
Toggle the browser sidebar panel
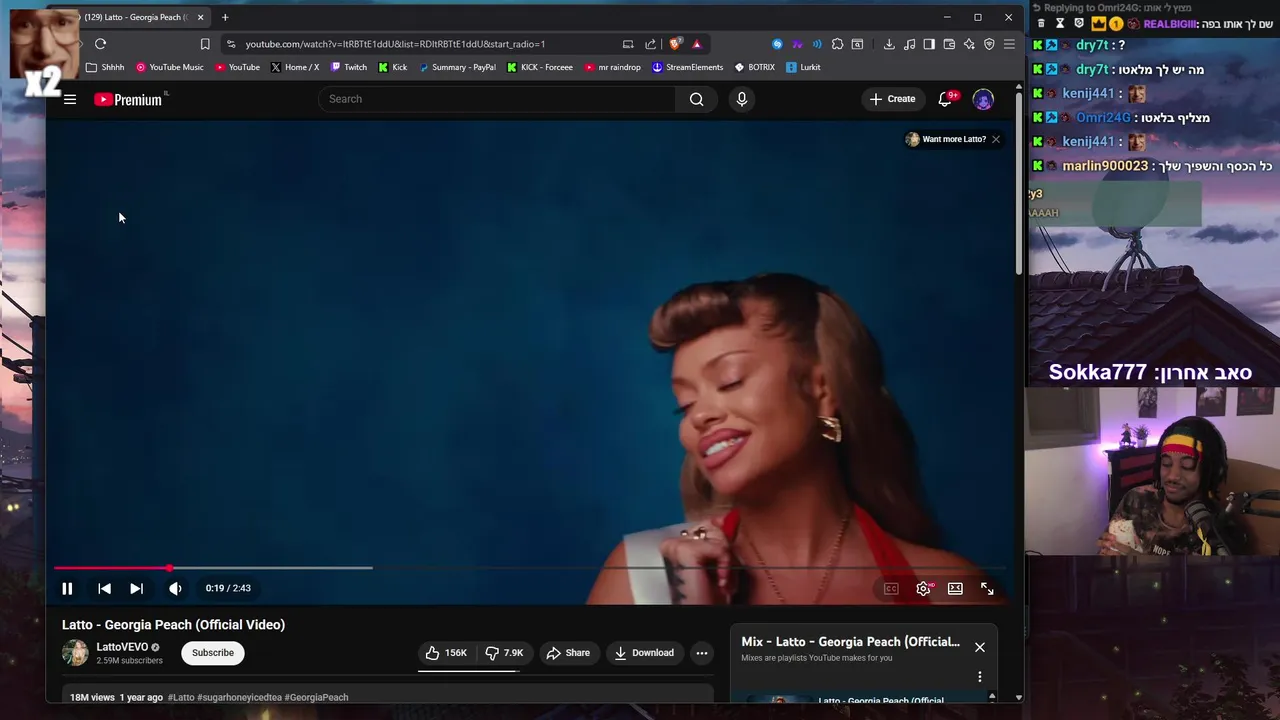[x=929, y=44]
